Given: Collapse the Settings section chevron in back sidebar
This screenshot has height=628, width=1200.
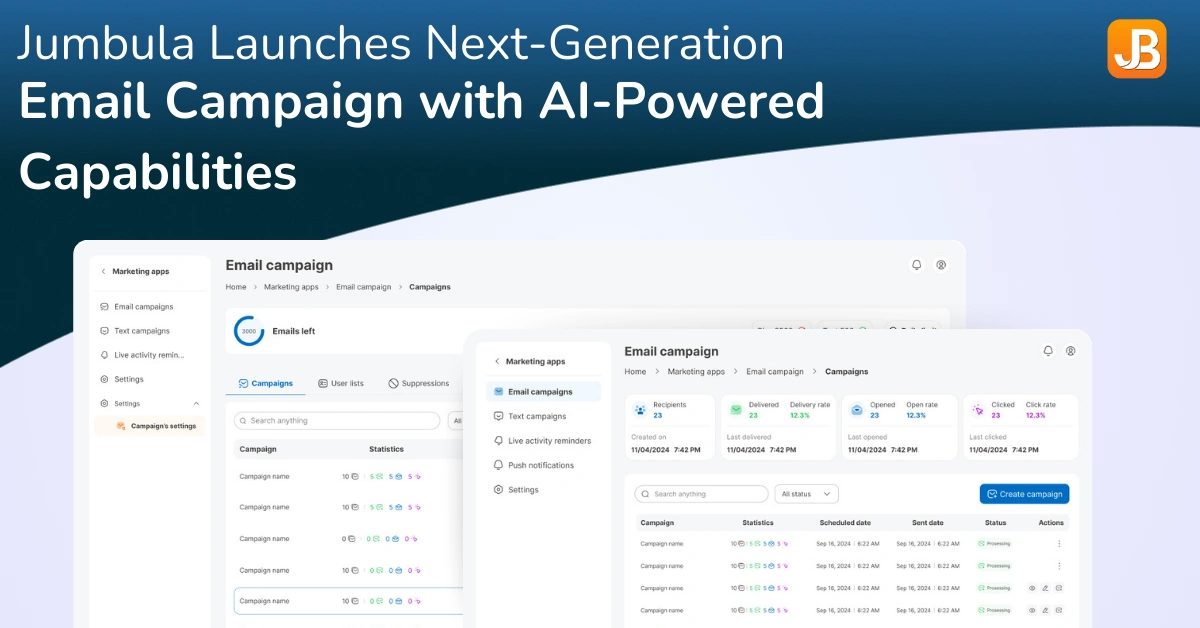Looking at the screenshot, I should pos(196,404).
